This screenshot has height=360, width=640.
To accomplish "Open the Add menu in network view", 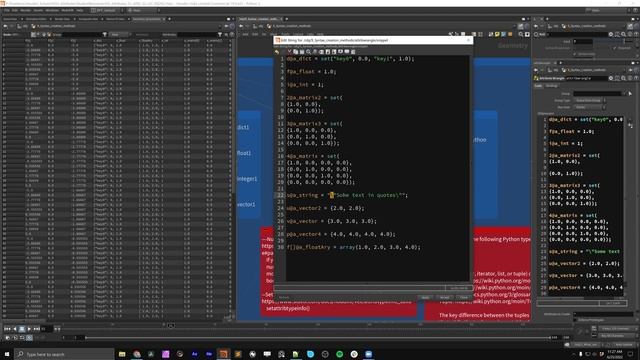I will (x=245, y=34).
